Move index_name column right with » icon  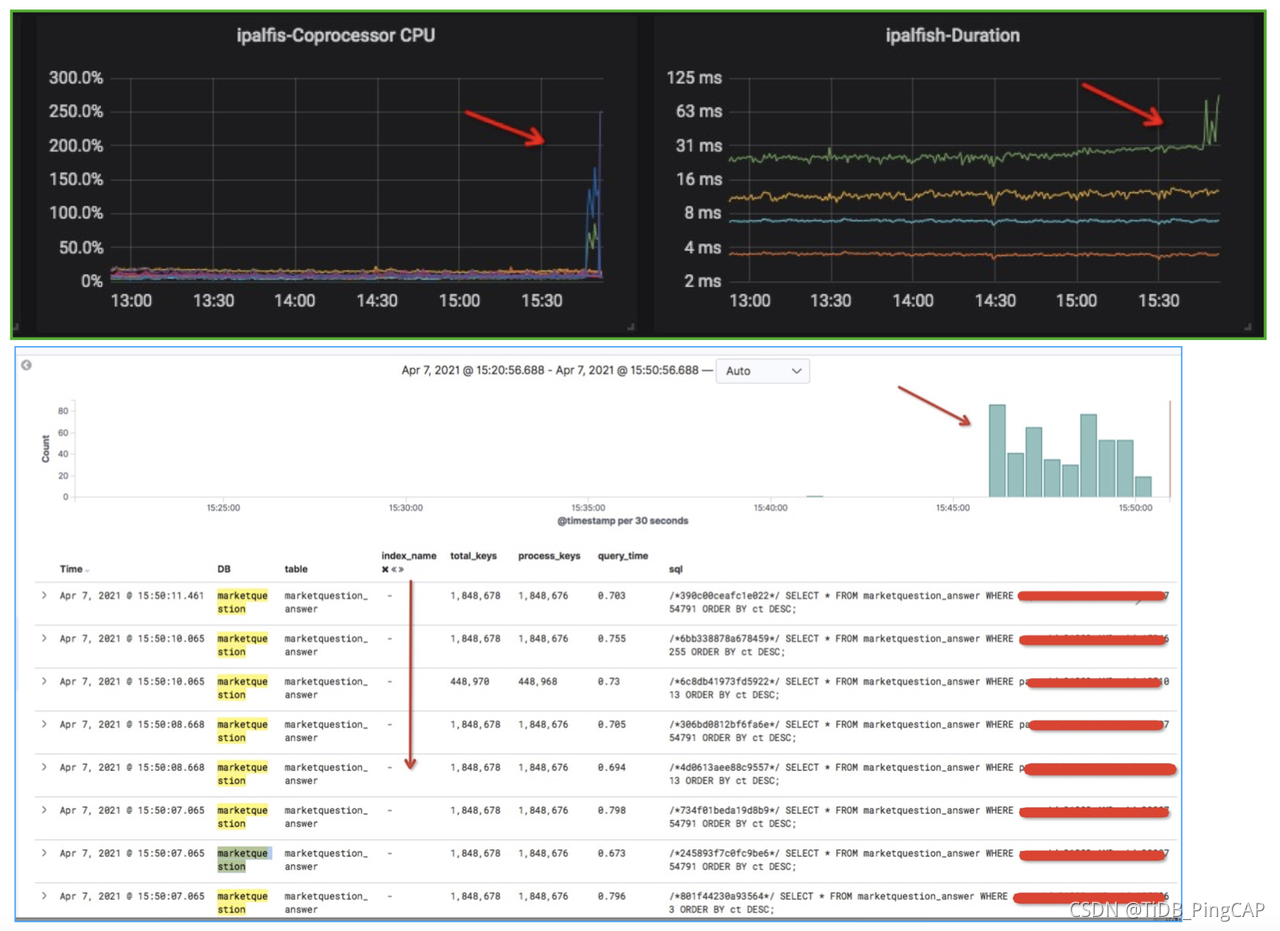click(400, 569)
